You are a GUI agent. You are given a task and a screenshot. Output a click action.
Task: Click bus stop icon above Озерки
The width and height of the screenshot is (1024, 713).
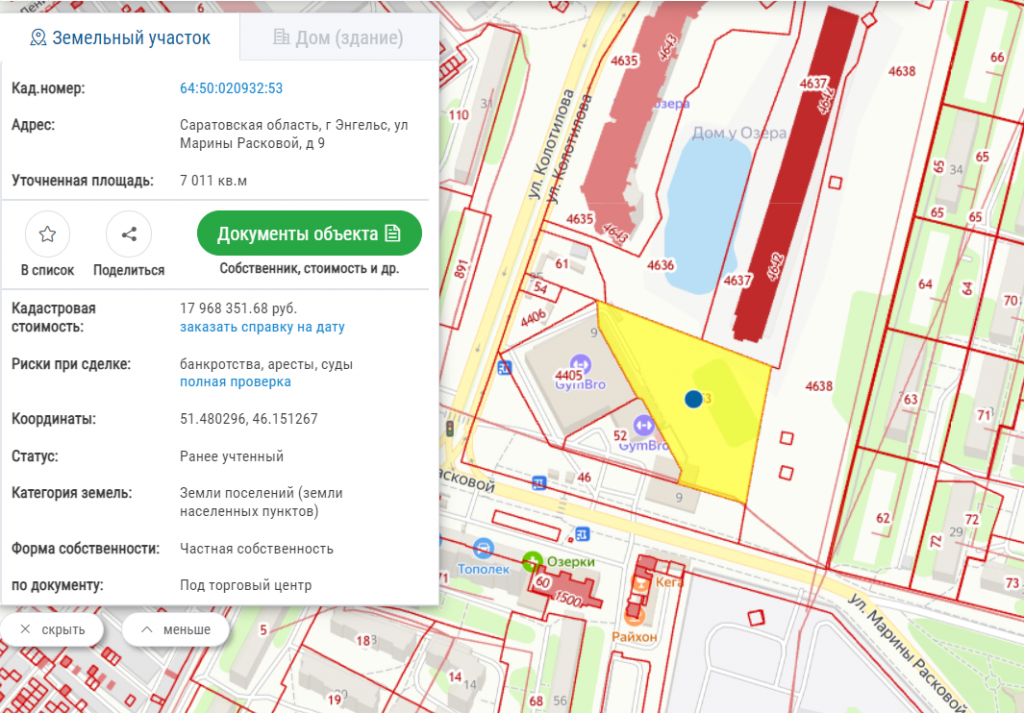(583, 534)
